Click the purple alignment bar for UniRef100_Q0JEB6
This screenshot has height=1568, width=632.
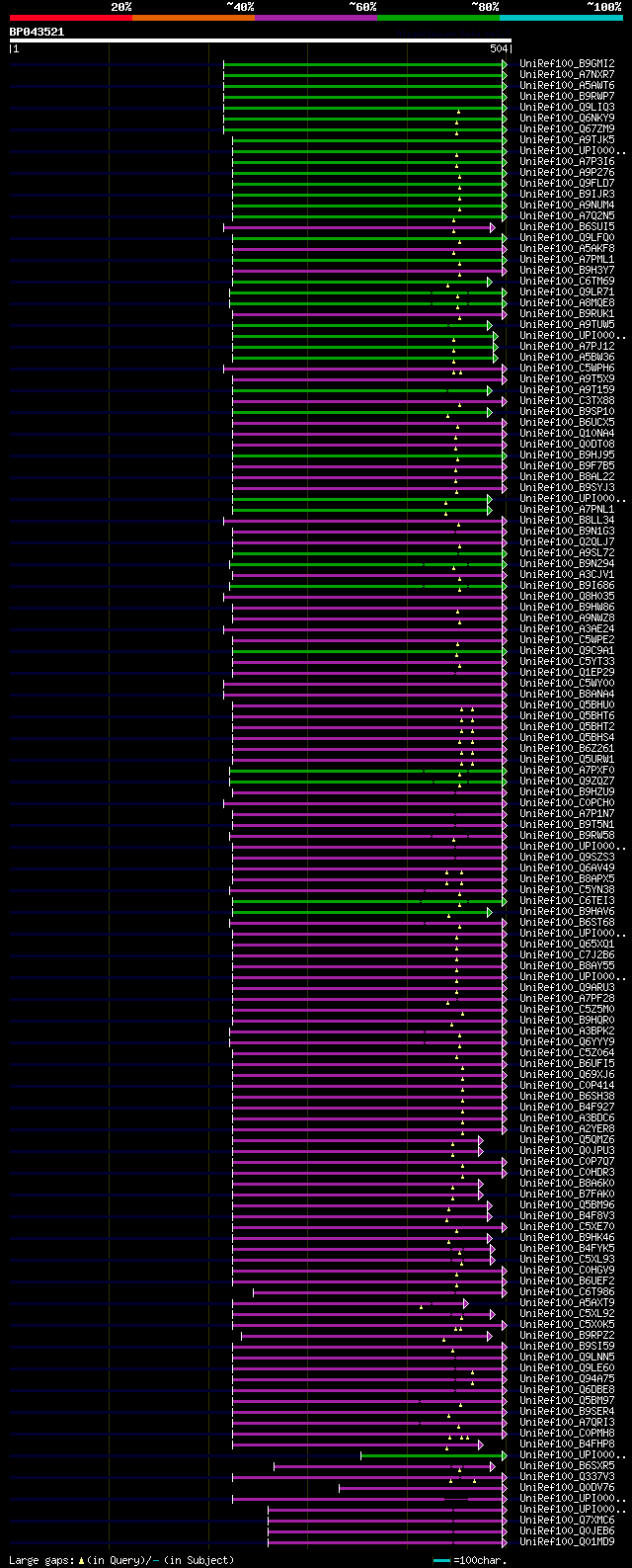pyautogui.click(x=385, y=1531)
